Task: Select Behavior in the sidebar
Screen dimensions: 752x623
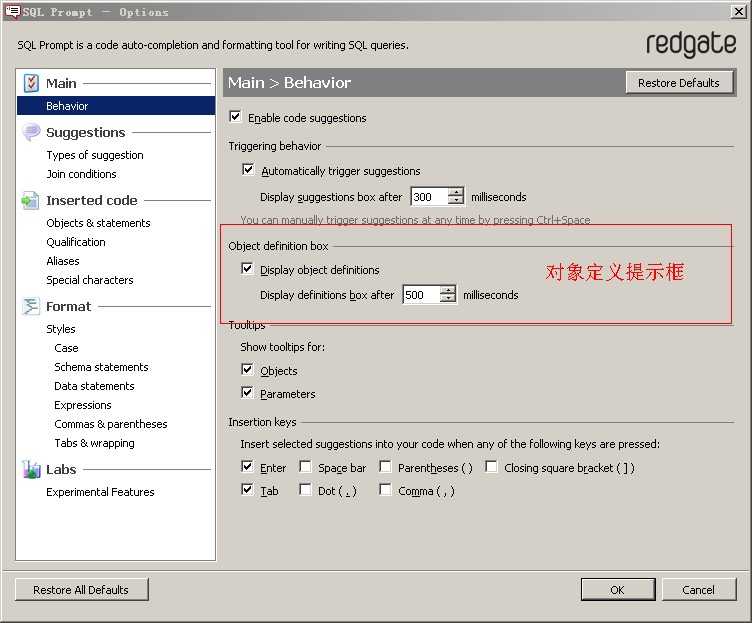Action: [116, 106]
